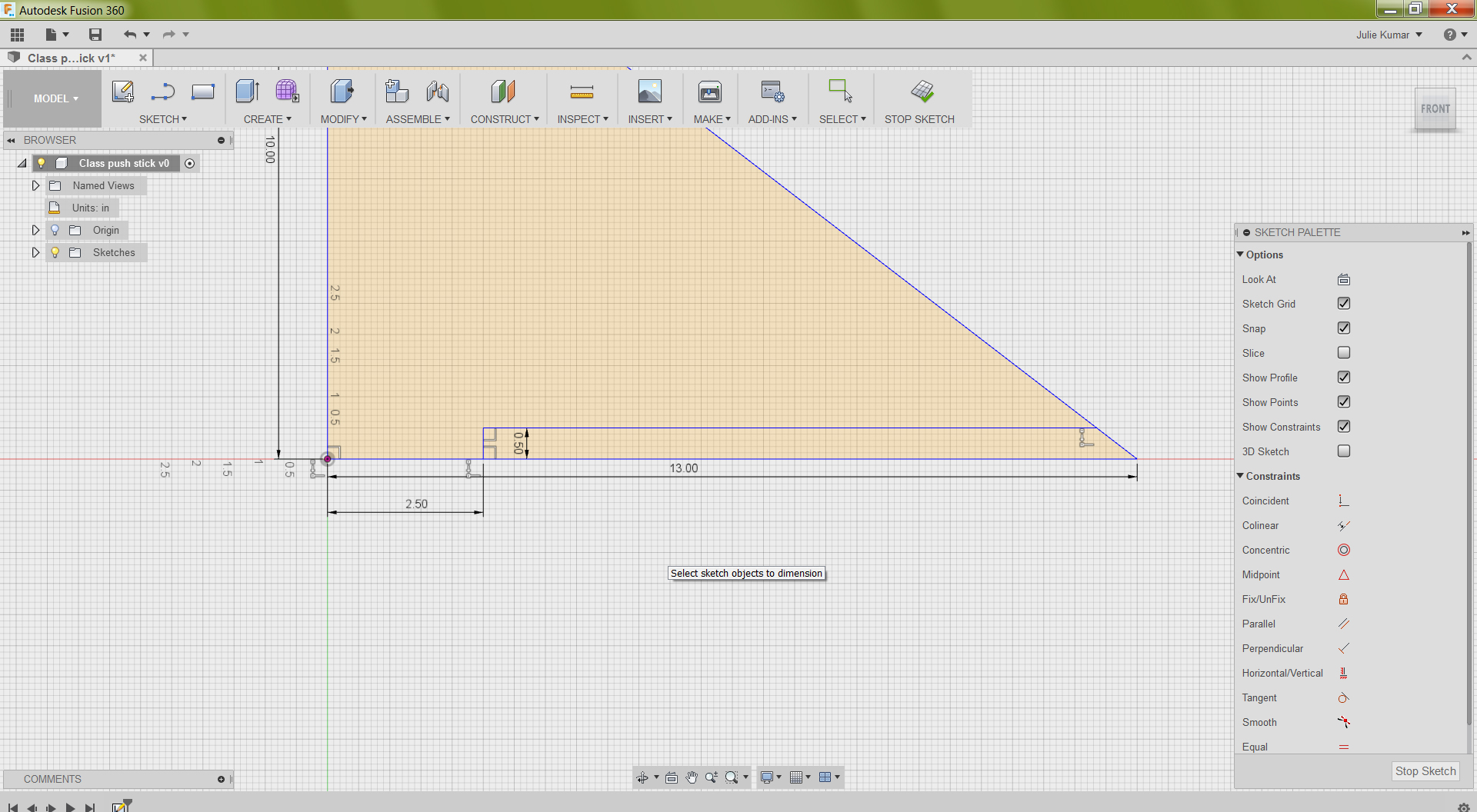Toggle visibility bulb of Sketches folder

pos(55,252)
